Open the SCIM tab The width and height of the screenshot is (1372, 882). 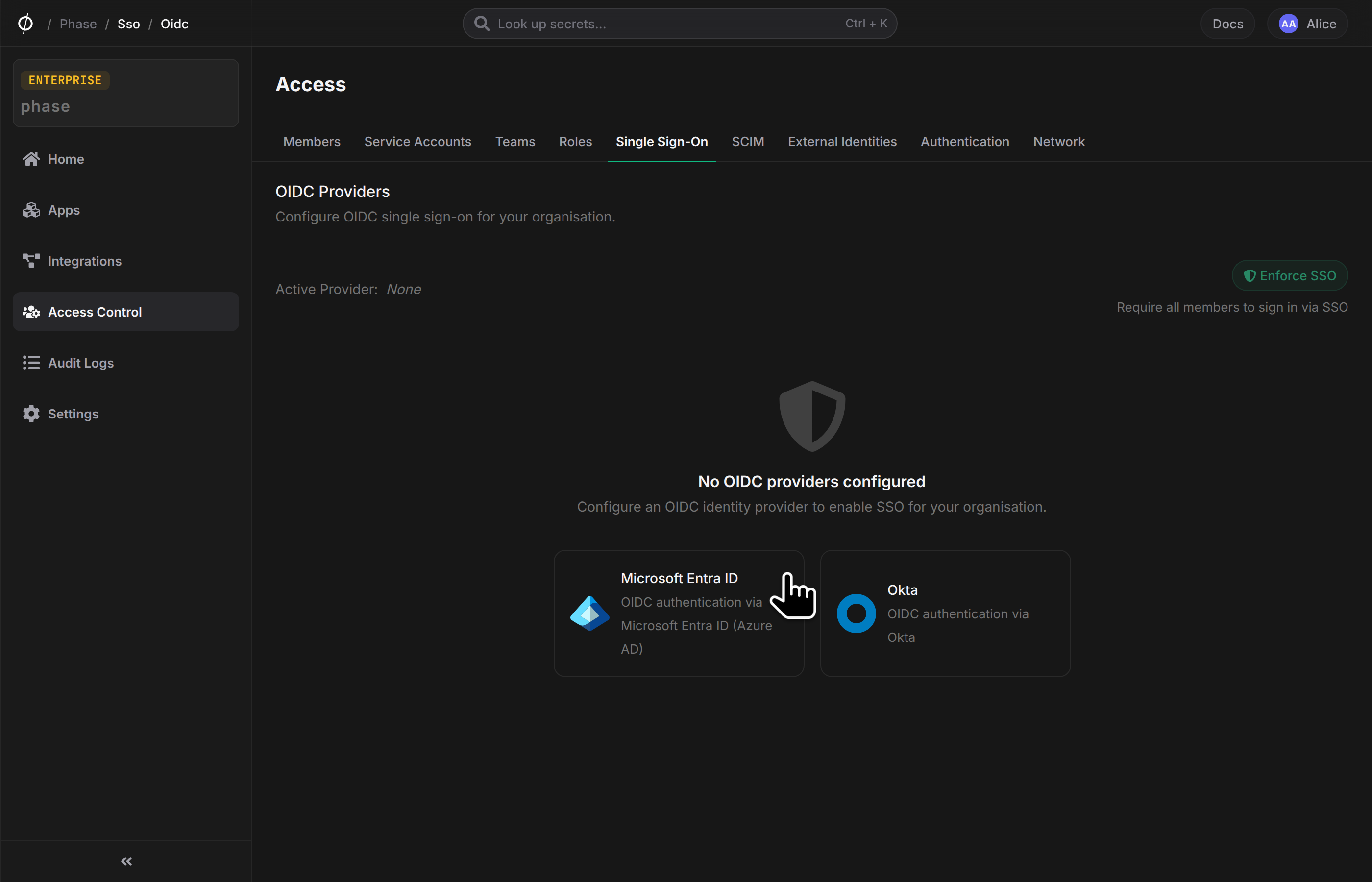point(748,142)
